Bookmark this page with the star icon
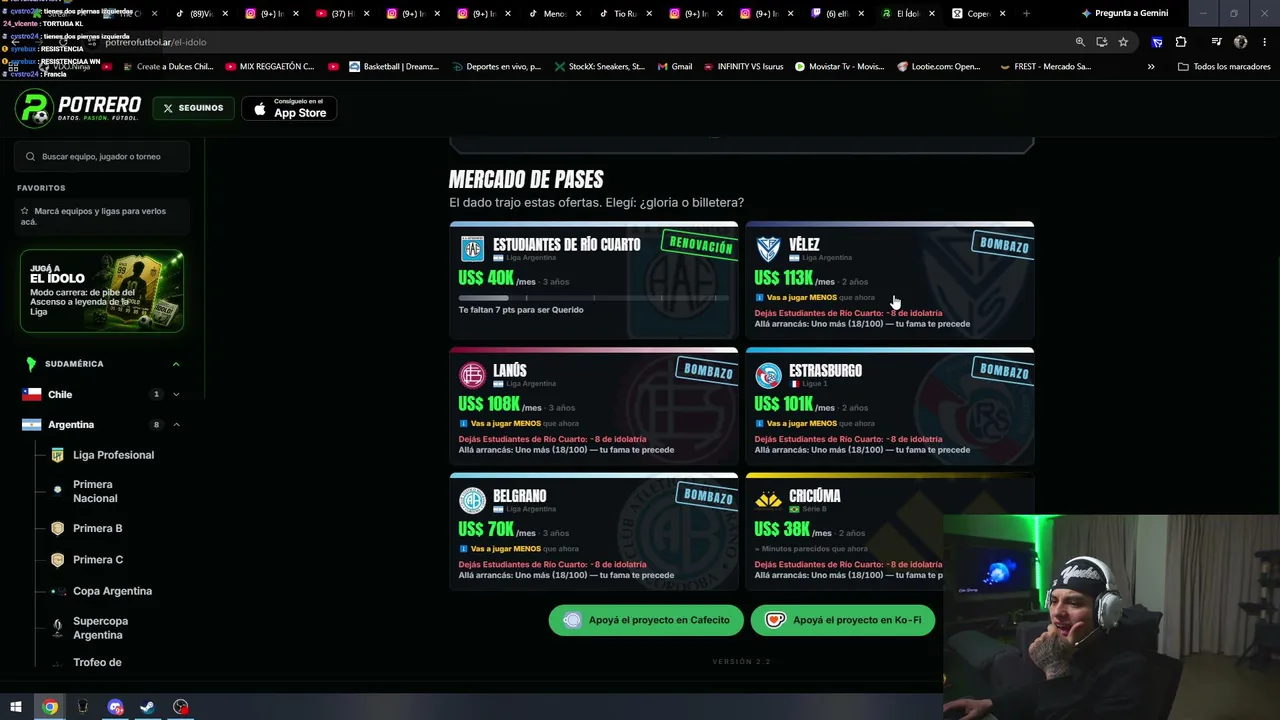 pyautogui.click(x=1123, y=42)
